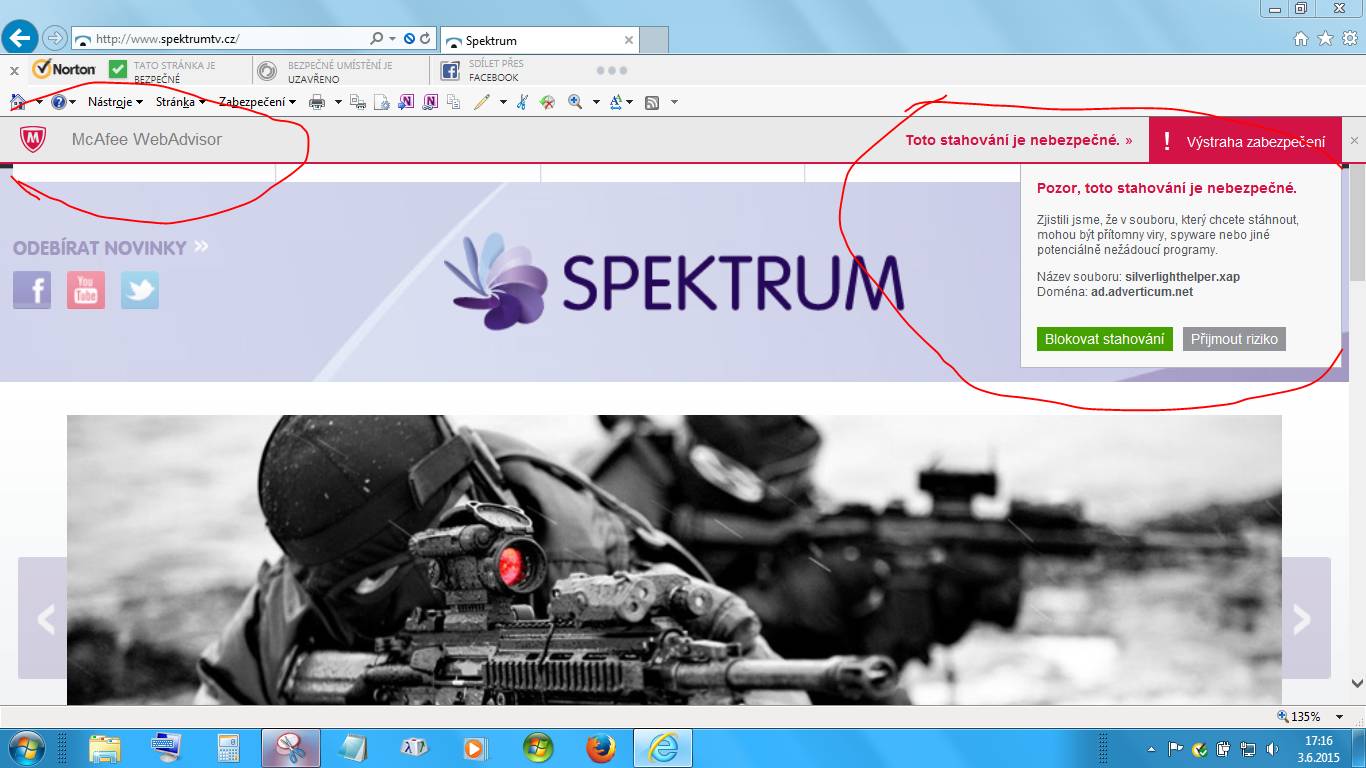Expand the RSS feeds dropdown arrow

point(674,102)
